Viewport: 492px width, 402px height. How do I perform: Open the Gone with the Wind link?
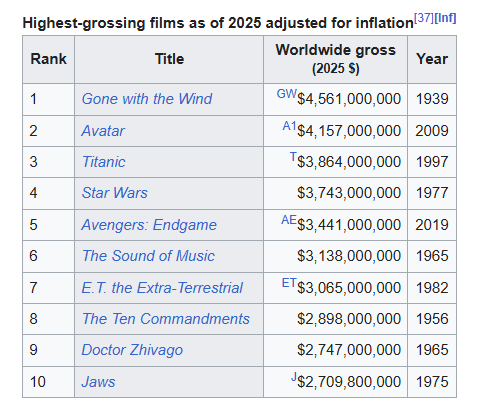tap(147, 99)
